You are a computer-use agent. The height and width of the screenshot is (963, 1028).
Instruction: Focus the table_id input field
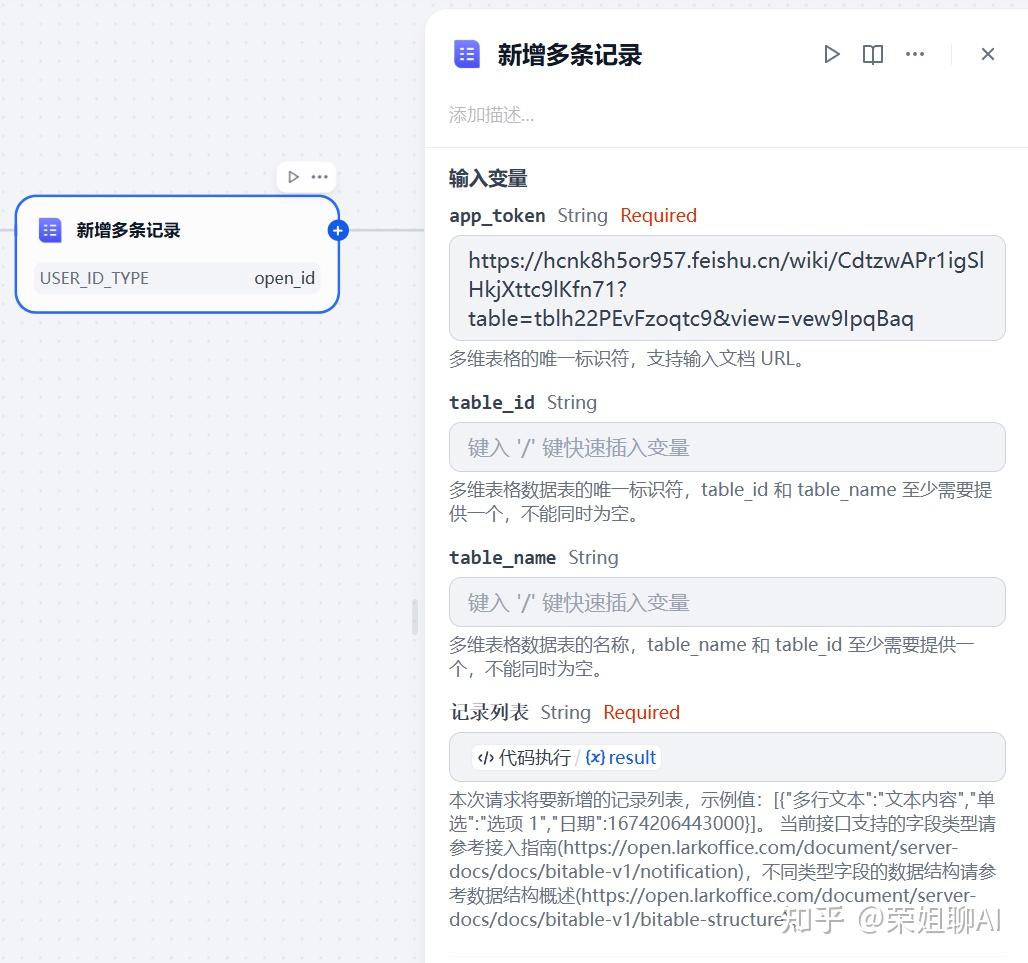coord(726,447)
